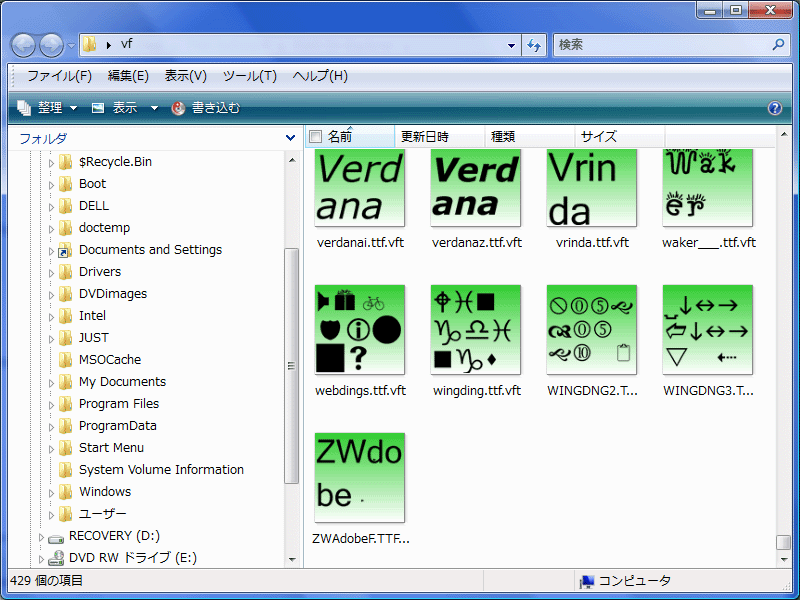
Task: Select webdings.ttf.vft symbol thumbnail
Action: (360, 330)
